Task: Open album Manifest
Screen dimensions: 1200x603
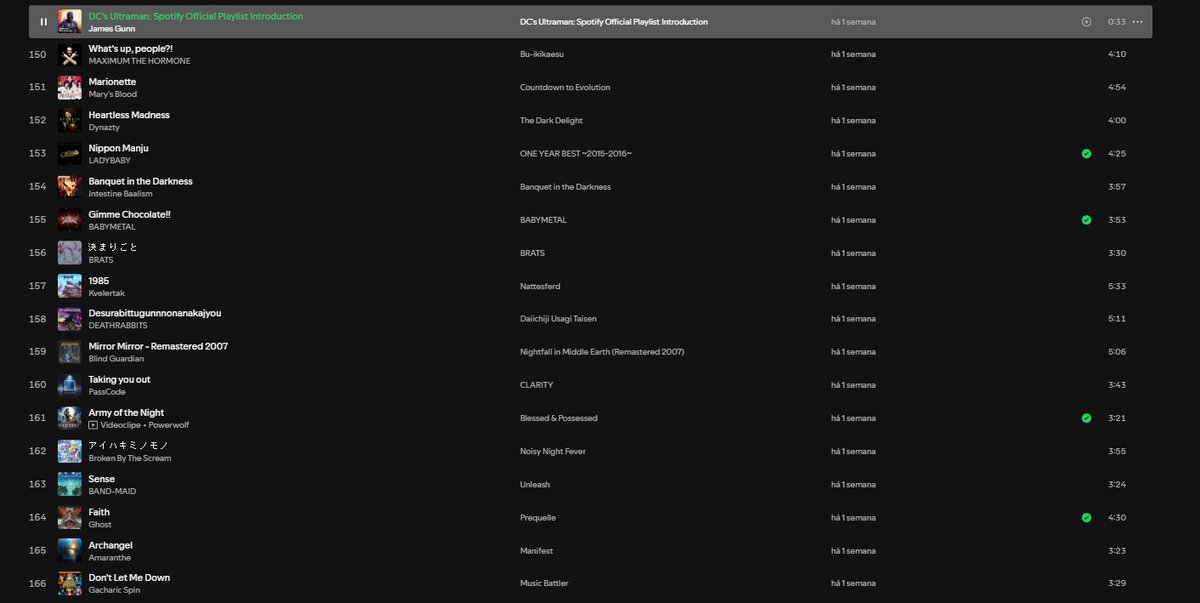Action: pos(536,551)
